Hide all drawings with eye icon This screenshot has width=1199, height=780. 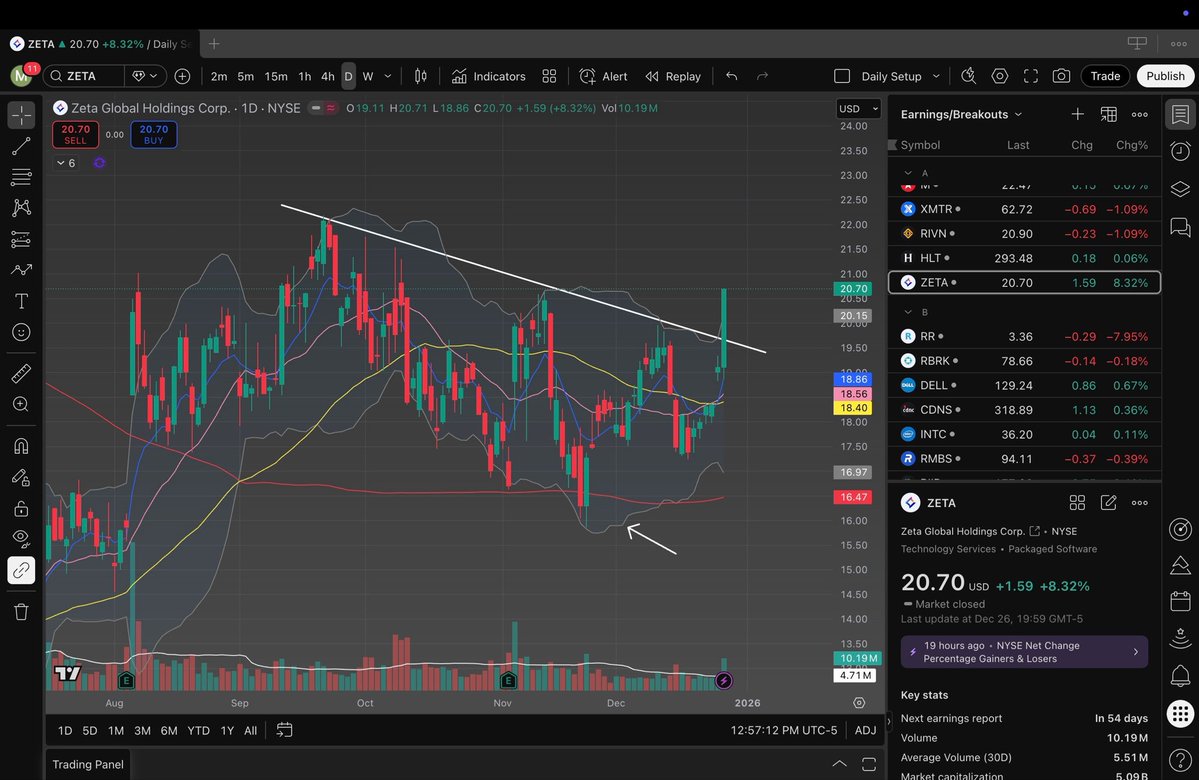(x=21, y=538)
